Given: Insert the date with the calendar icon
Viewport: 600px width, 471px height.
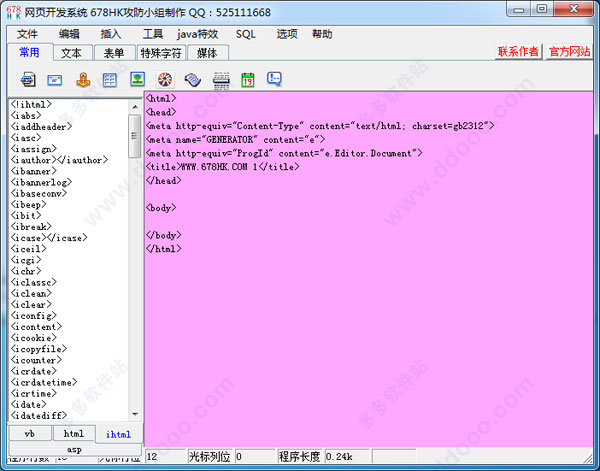Looking at the screenshot, I should [x=248, y=80].
